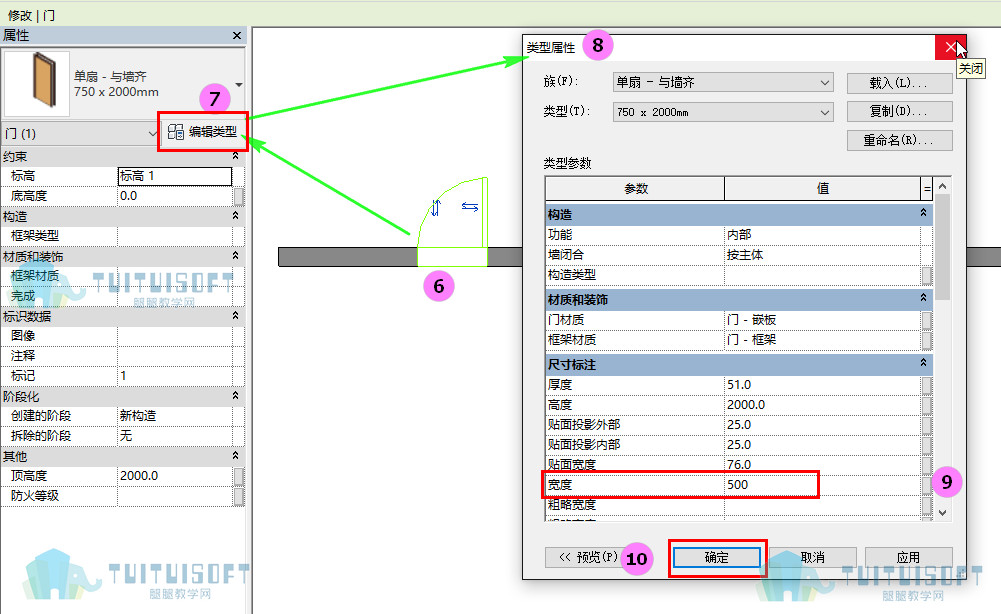Click the 重命名(R)... button
Viewport: 1001px width, 614px height.
tap(899, 140)
